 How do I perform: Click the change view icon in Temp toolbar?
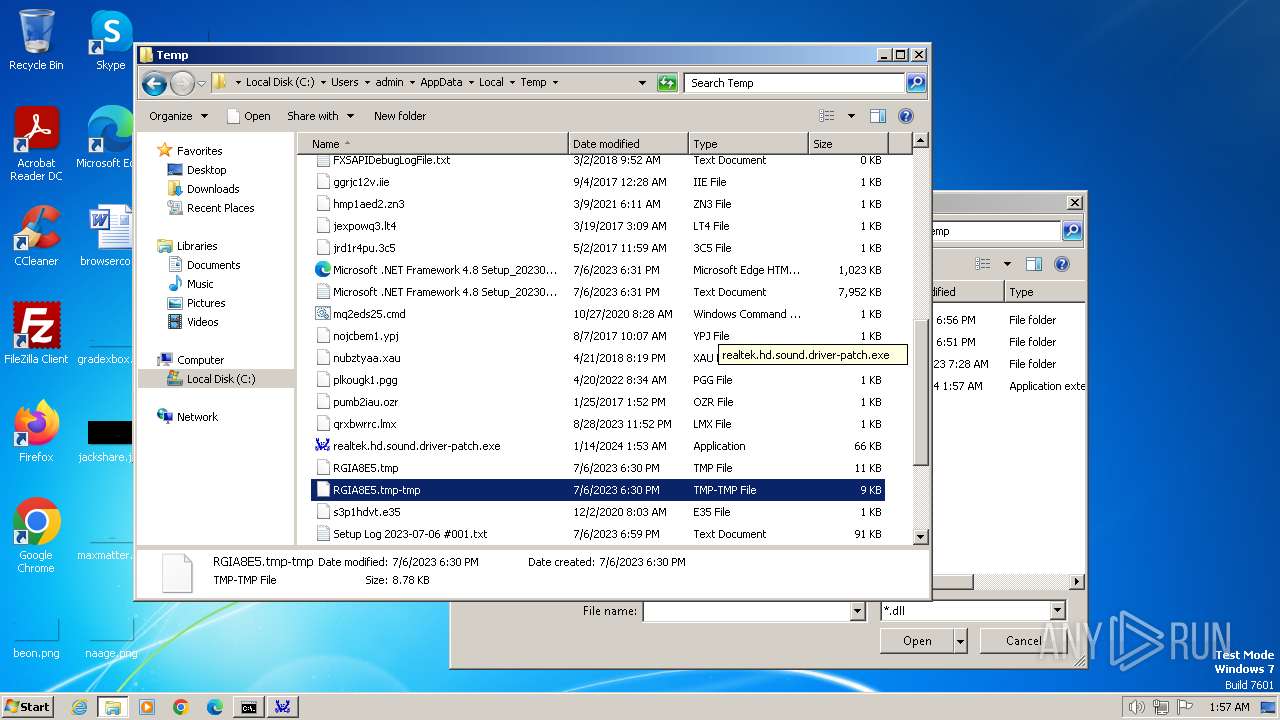click(x=826, y=116)
